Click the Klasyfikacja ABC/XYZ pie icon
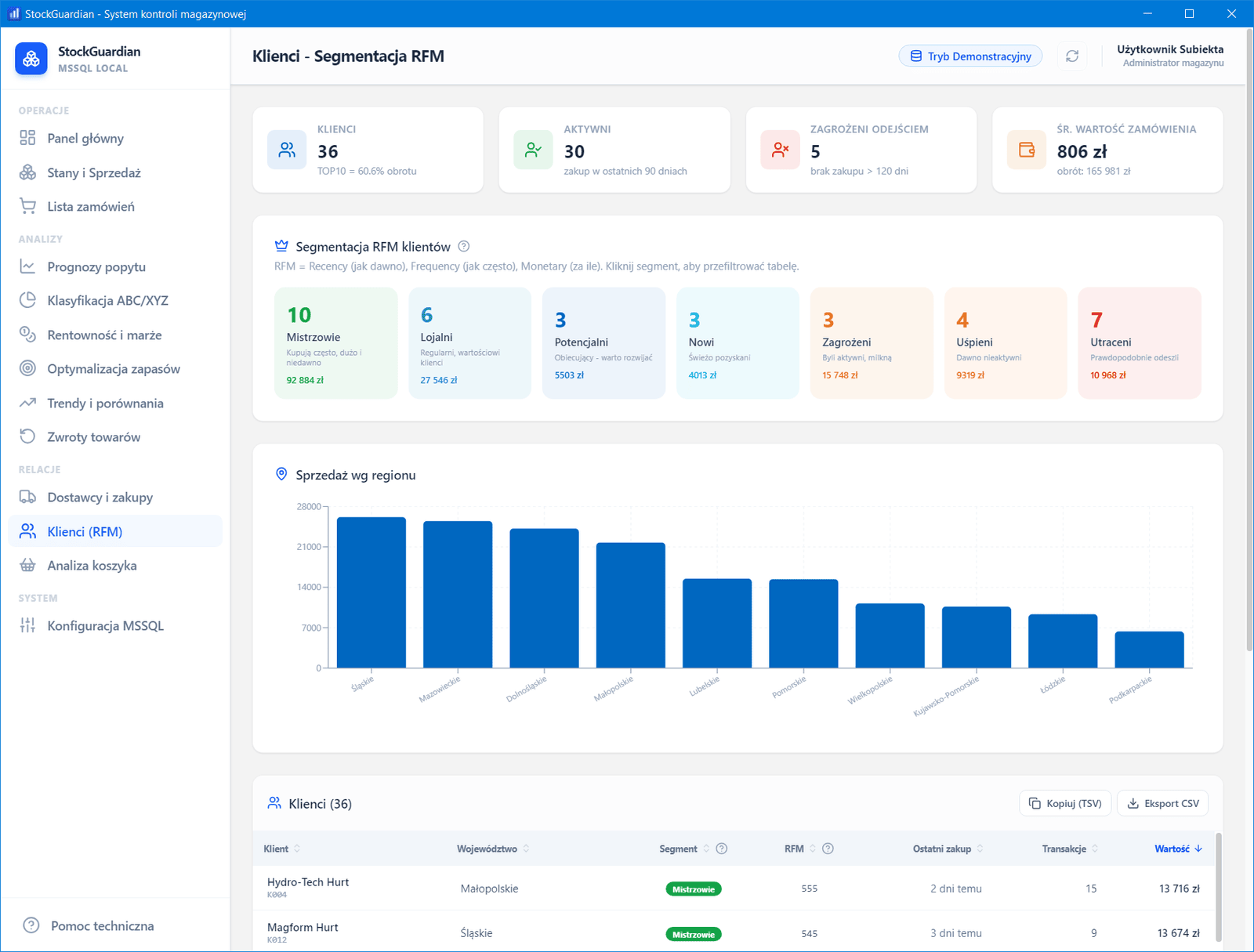This screenshot has width=1254, height=952. [x=27, y=300]
